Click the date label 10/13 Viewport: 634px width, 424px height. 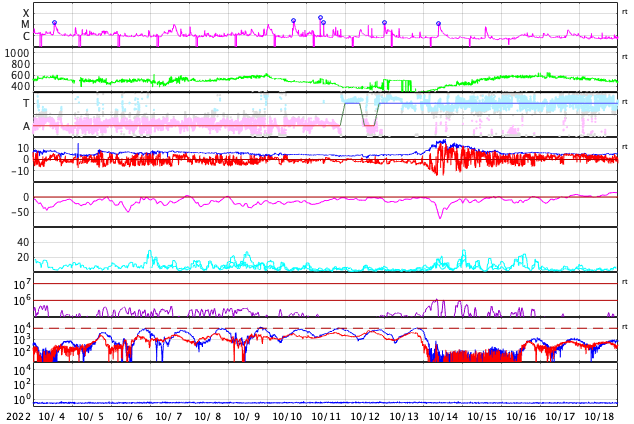click(x=404, y=417)
